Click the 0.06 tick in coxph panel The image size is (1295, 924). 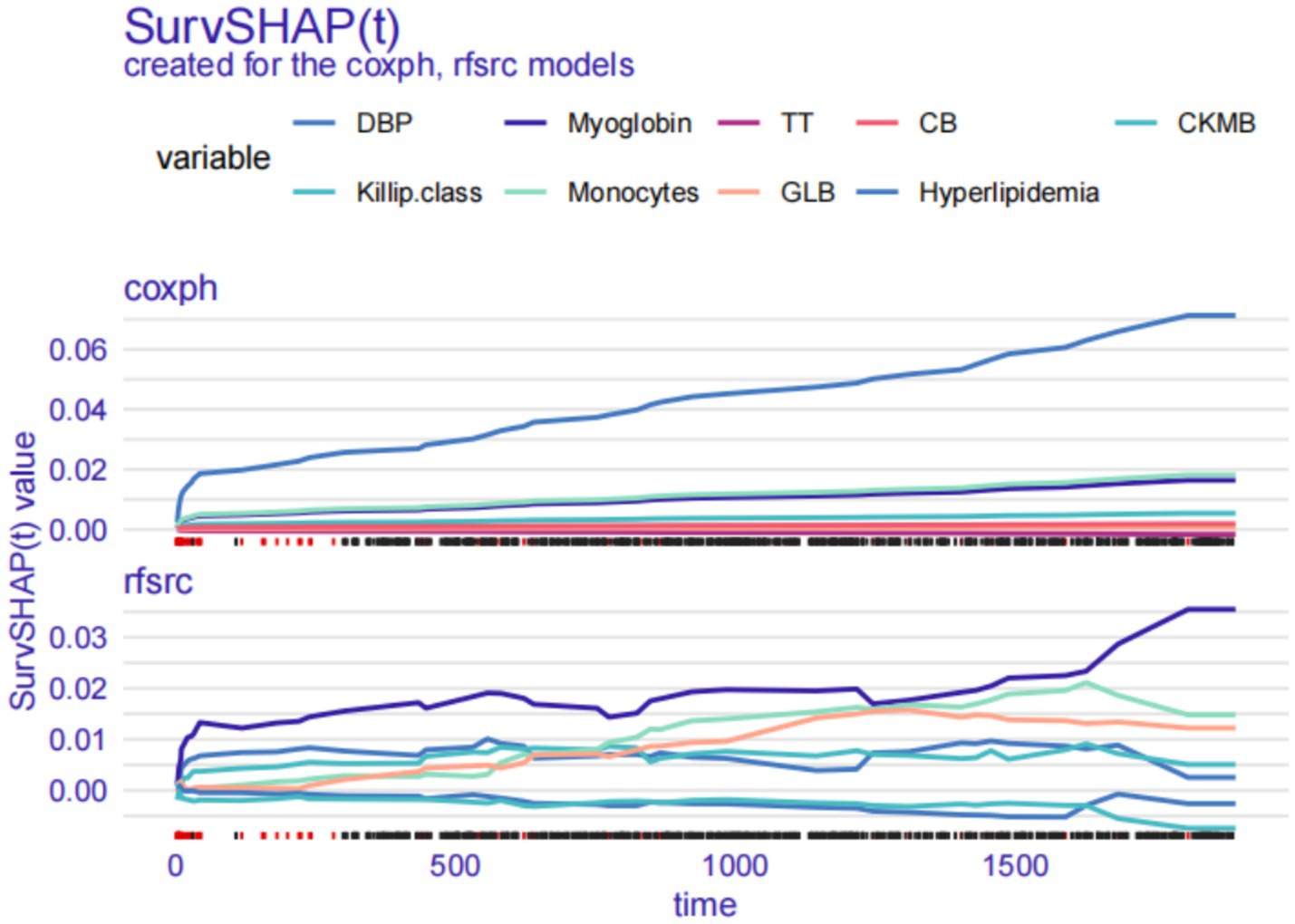tap(78, 350)
